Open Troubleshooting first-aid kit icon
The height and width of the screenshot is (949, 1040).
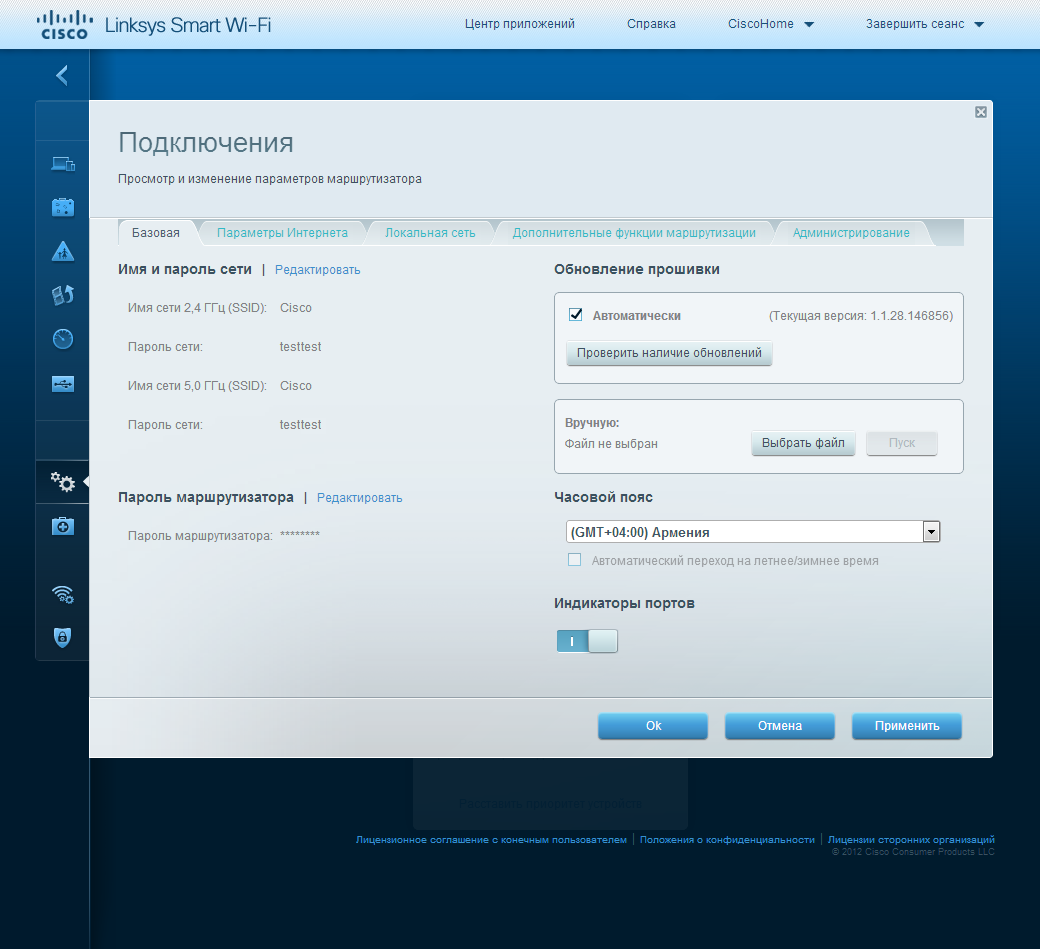tap(63, 527)
